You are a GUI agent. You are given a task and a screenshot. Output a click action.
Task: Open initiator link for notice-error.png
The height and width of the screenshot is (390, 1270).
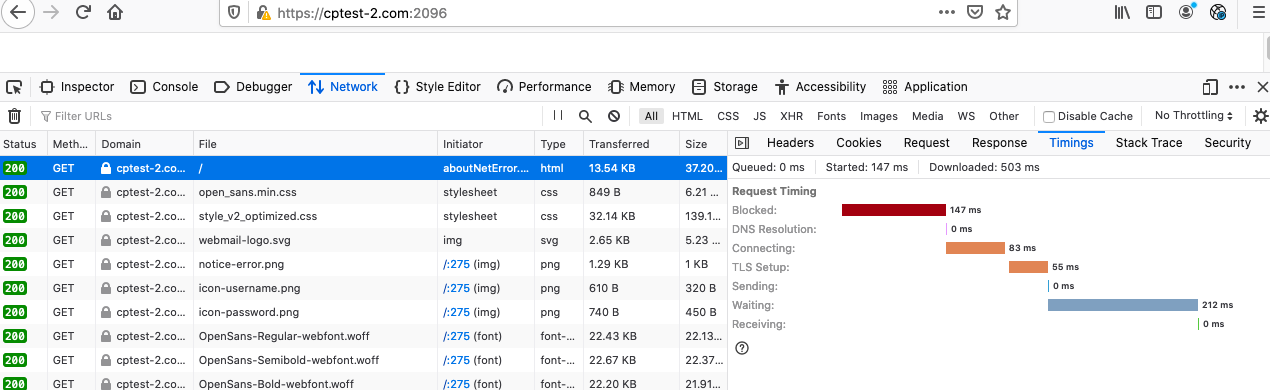click(456, 264)
